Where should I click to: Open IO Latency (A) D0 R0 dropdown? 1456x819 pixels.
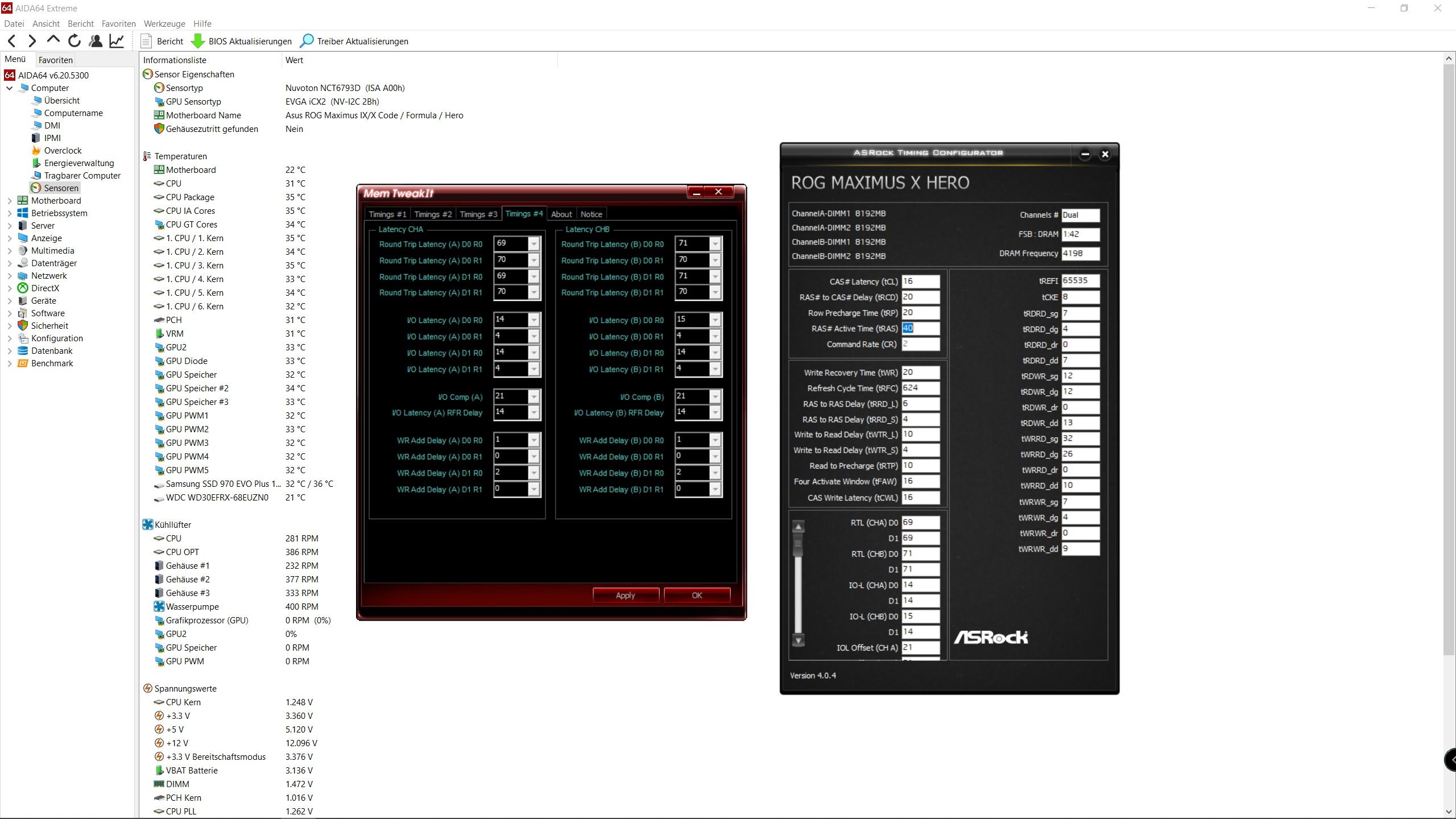pos(533,320)
